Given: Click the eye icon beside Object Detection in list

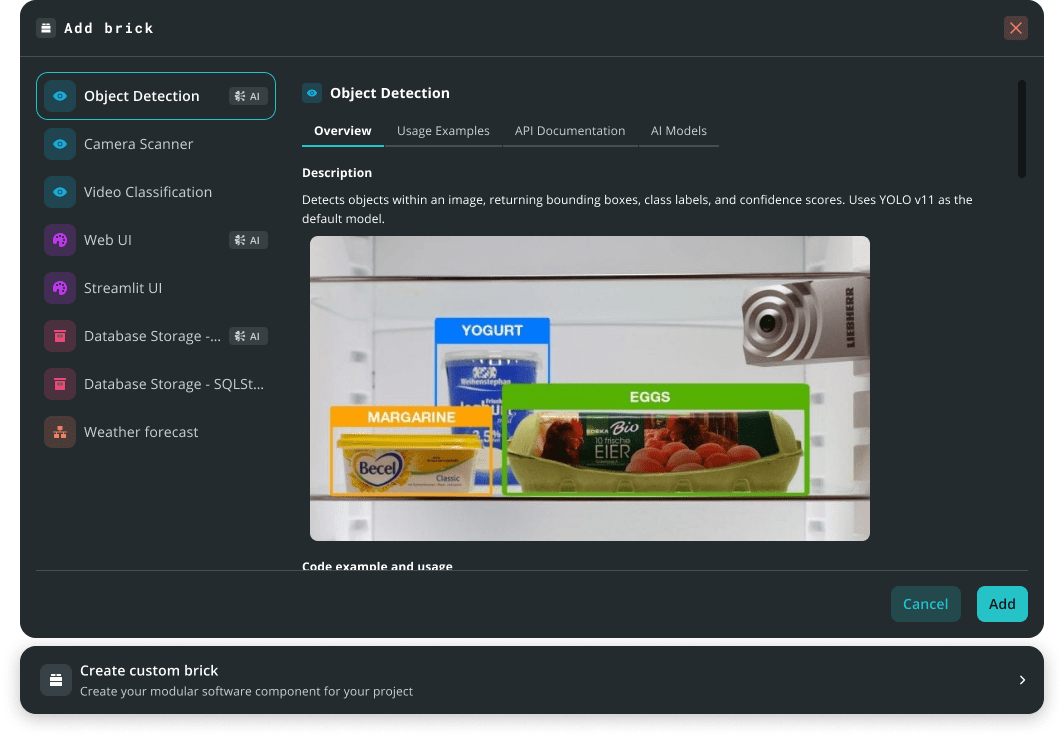Looking at the screenshot, I should coord(60,96).
